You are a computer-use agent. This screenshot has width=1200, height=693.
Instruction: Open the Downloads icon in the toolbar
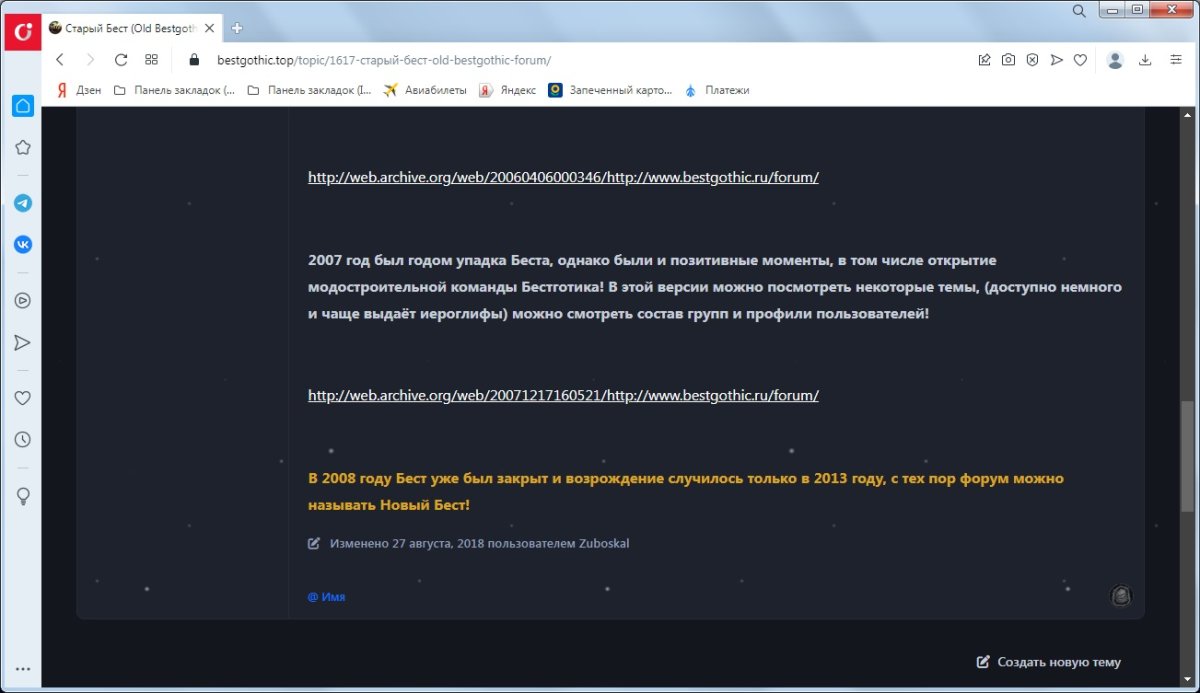[1145, 60]
